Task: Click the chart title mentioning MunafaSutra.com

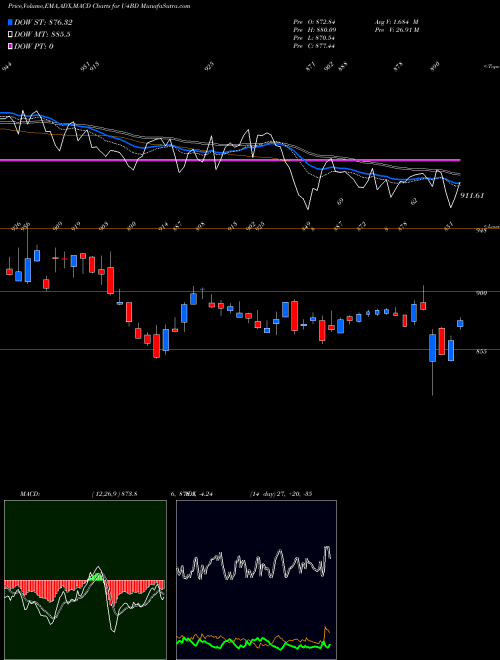Action: tap(99, 6)
